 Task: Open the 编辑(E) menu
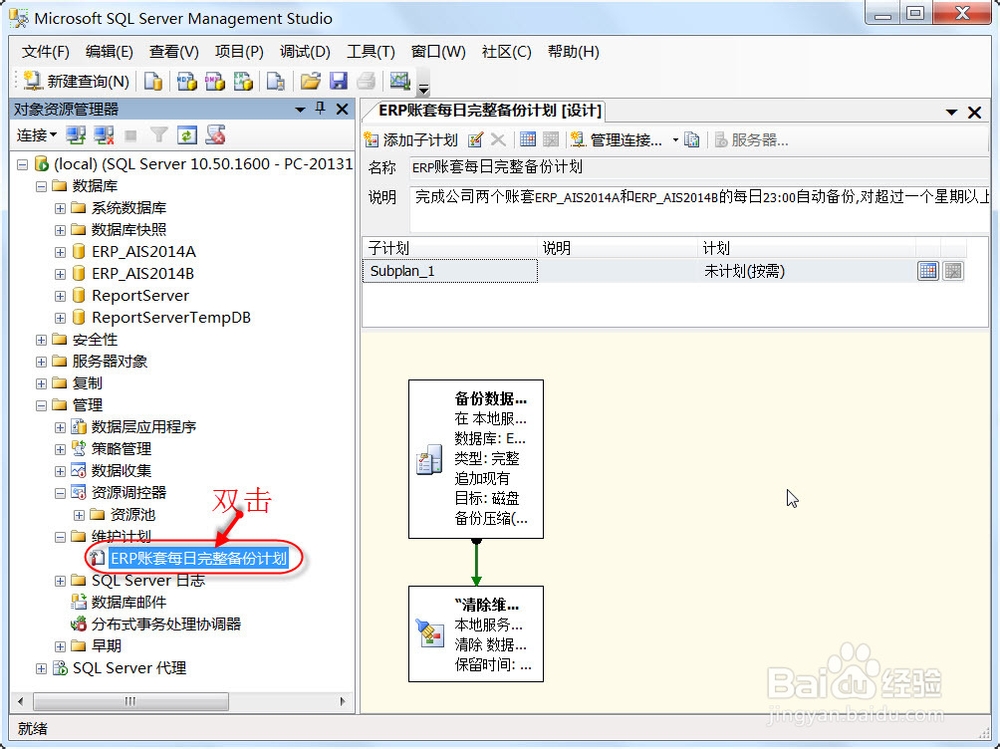click(109, 52)
